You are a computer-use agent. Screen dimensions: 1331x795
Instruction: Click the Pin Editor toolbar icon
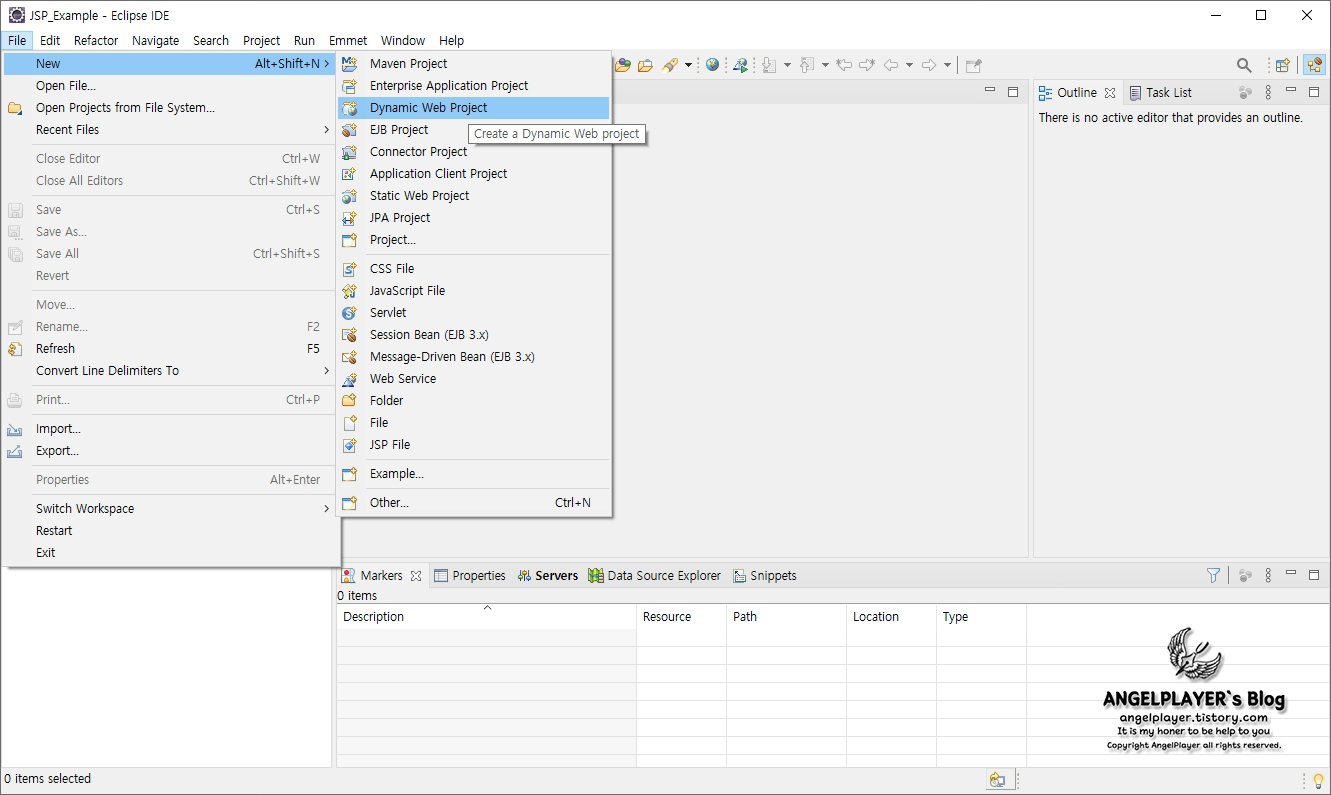(973, 65)
